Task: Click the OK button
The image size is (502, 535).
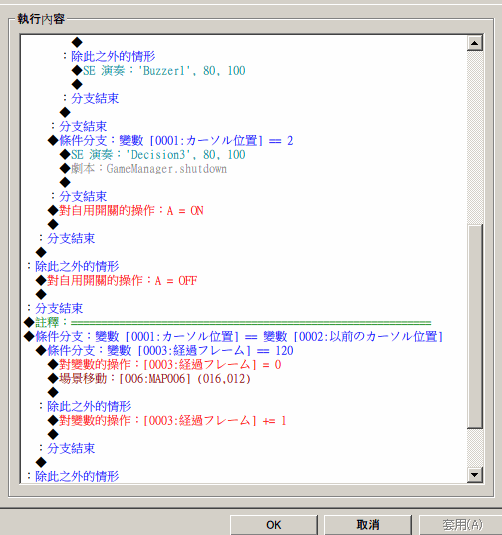Action: click(x=274, y=525)
